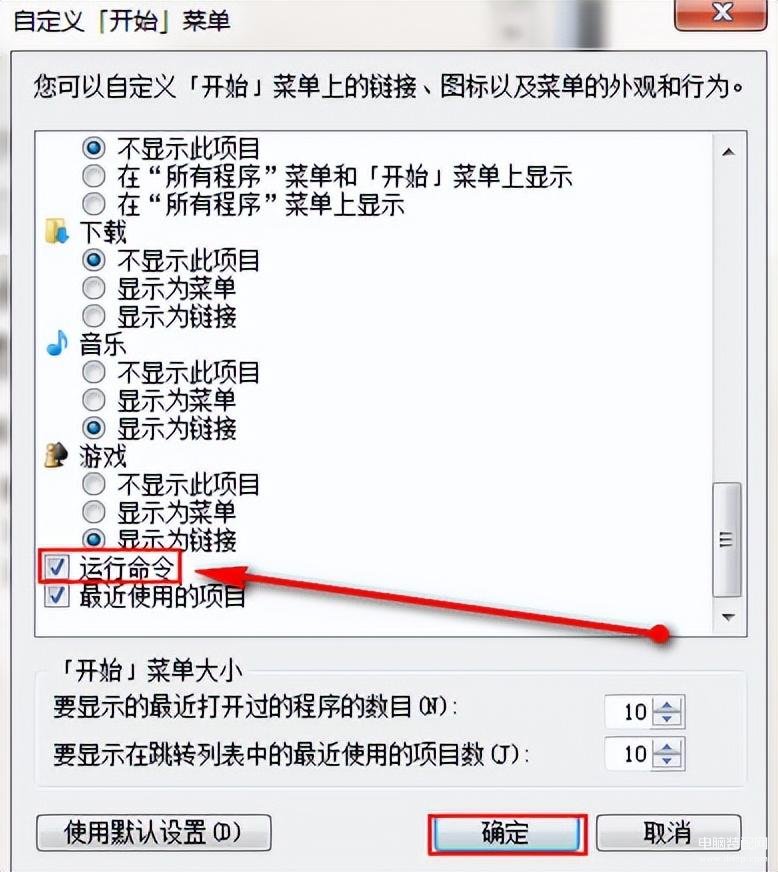Decrease jump list items count
This screenshot has height=872, width=778.
[x=667, y=761]
